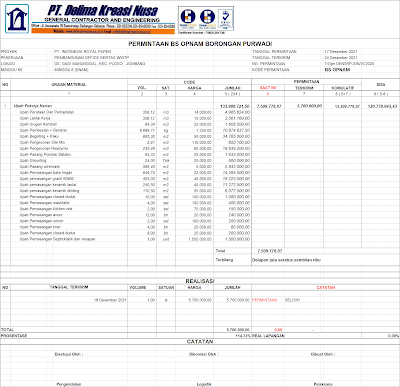
Task: Click the "TANGGAL PERMINTAAN" label cell
Action: (274, 52)
